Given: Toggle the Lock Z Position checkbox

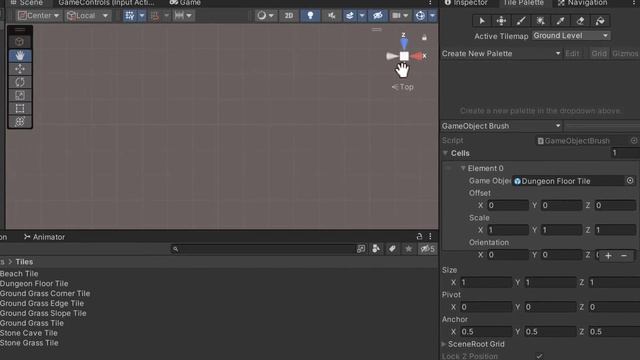Looking at the screenshot, I should pos(540,356).
